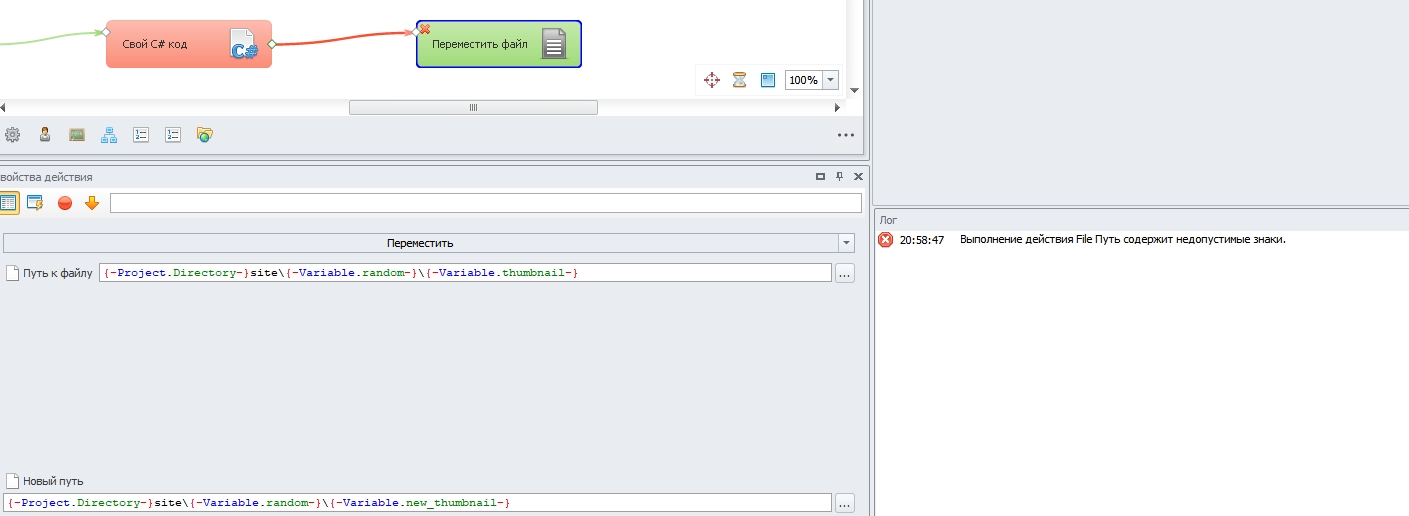Click the document icon on Переместить файл block
The image size is (1409, 516).
pyautogui.click(x=555, y=44)
